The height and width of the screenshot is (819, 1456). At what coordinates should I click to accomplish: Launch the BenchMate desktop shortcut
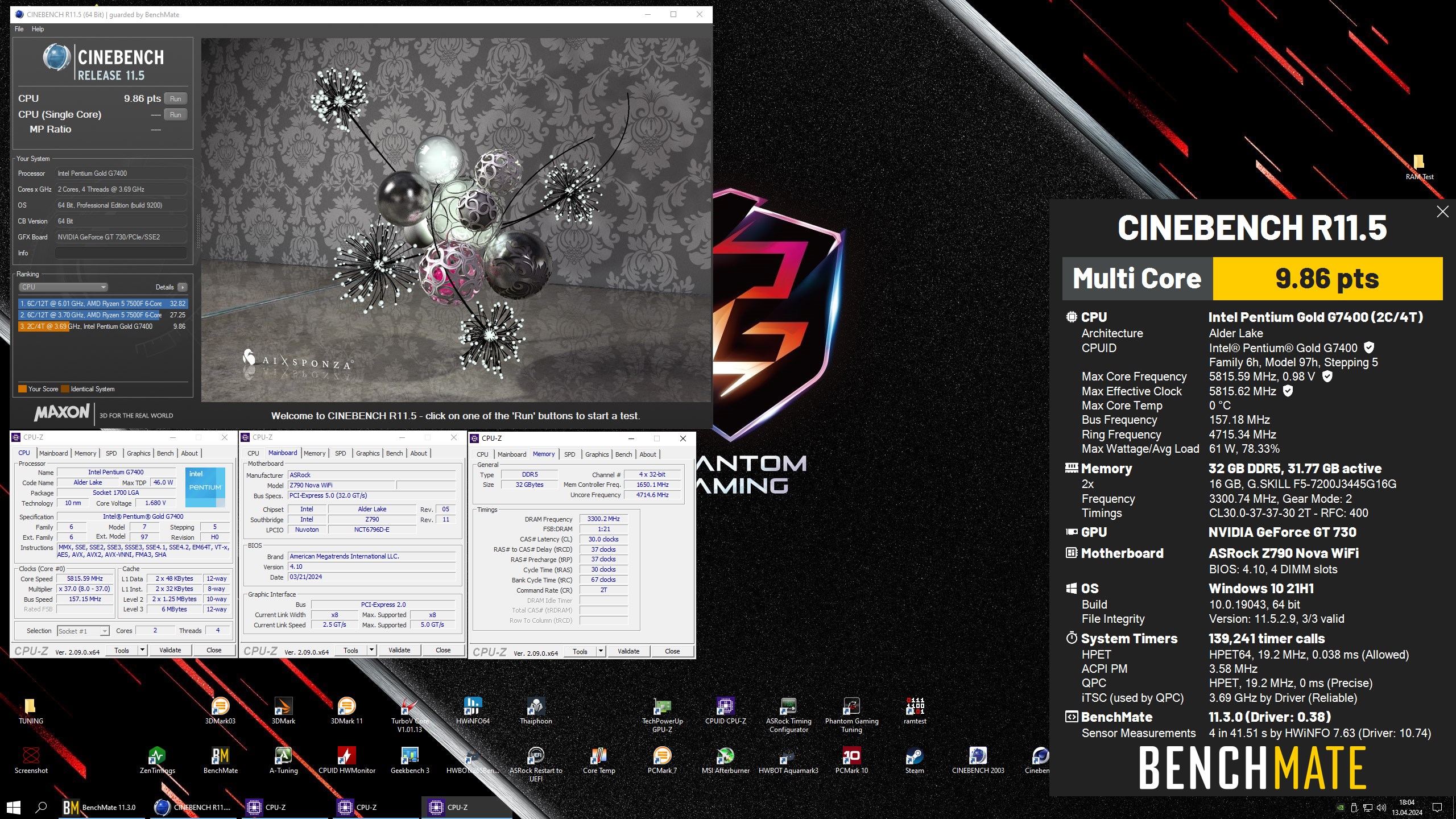click(220, 760)
